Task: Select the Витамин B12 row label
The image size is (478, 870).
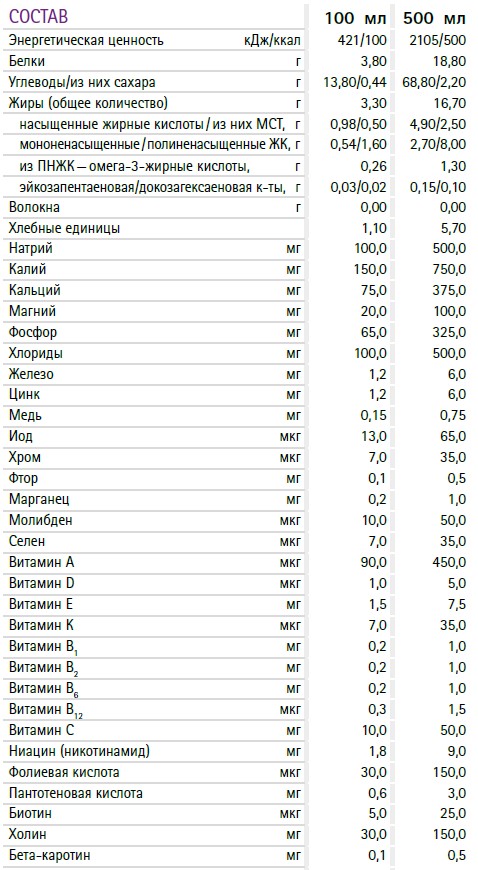Action: pyautogui.click(x=46, y=710)
